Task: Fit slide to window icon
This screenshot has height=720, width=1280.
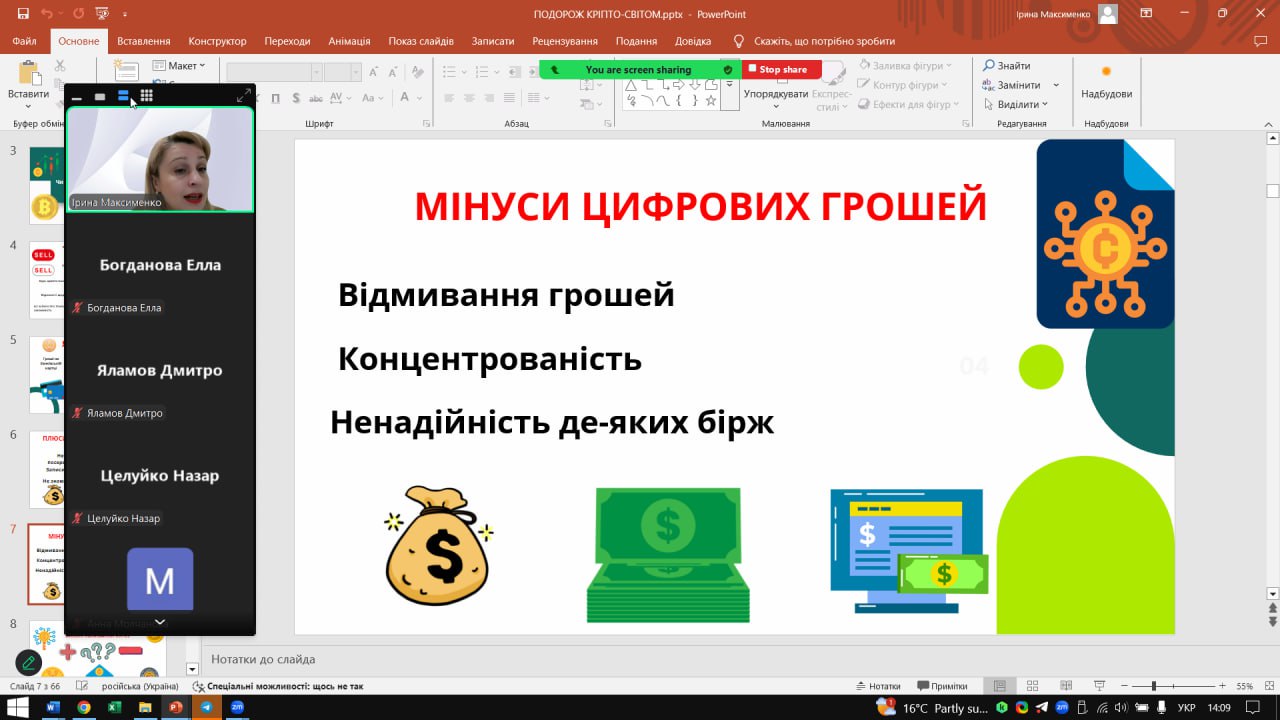Action: (1266, 686)
